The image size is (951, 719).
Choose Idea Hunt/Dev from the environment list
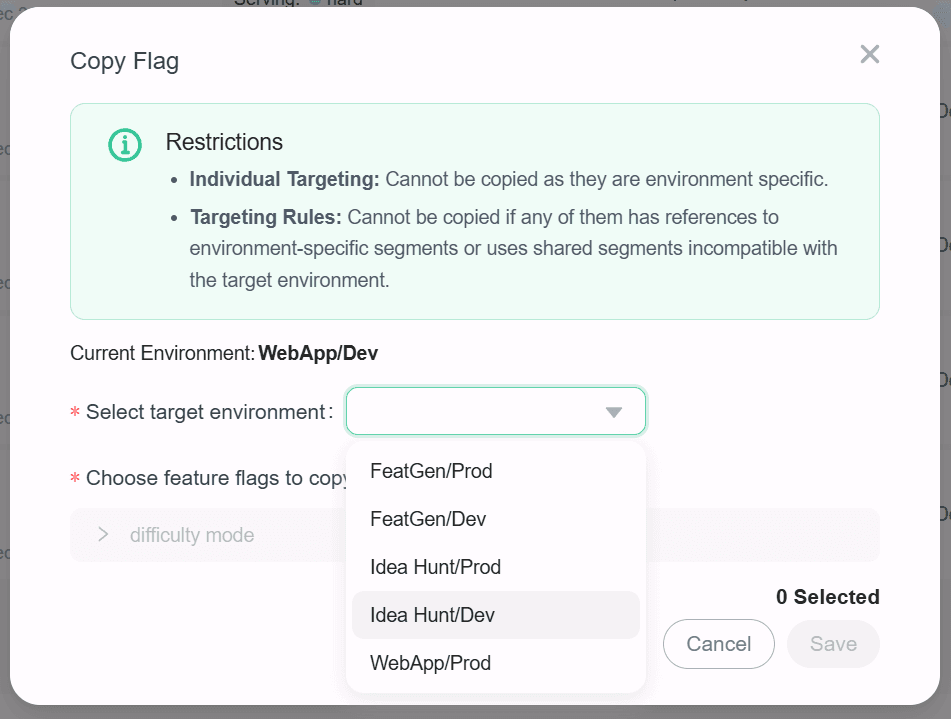pos(430,614)
